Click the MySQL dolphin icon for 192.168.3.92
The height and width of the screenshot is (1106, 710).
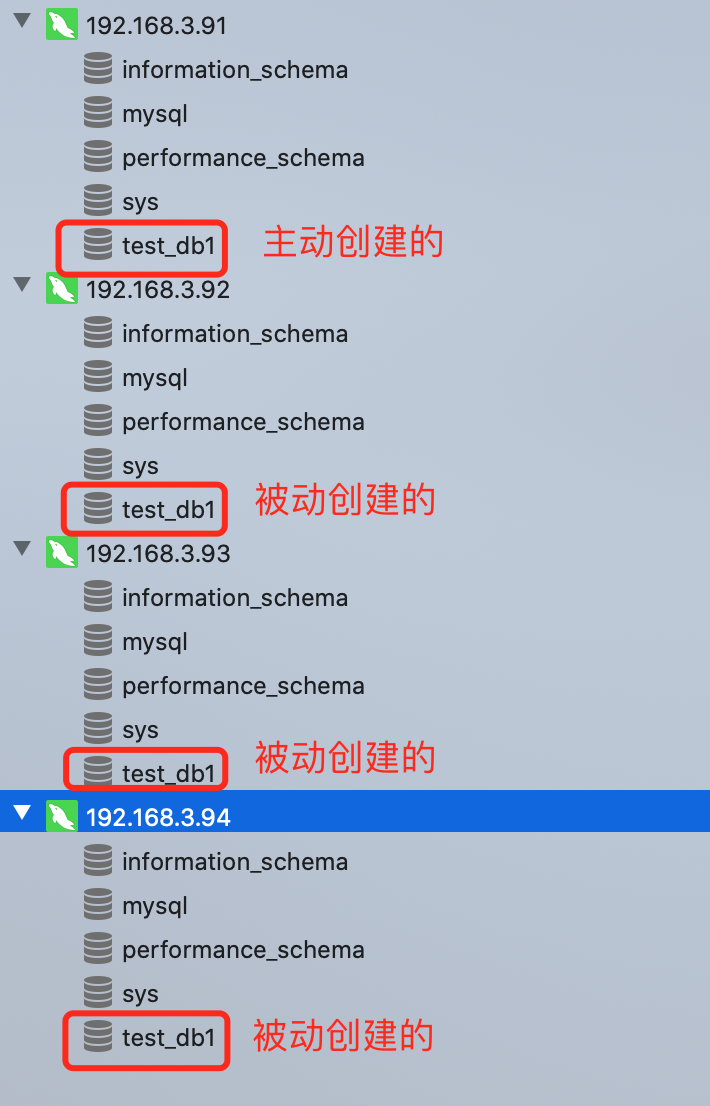click(x=62, y=288)
